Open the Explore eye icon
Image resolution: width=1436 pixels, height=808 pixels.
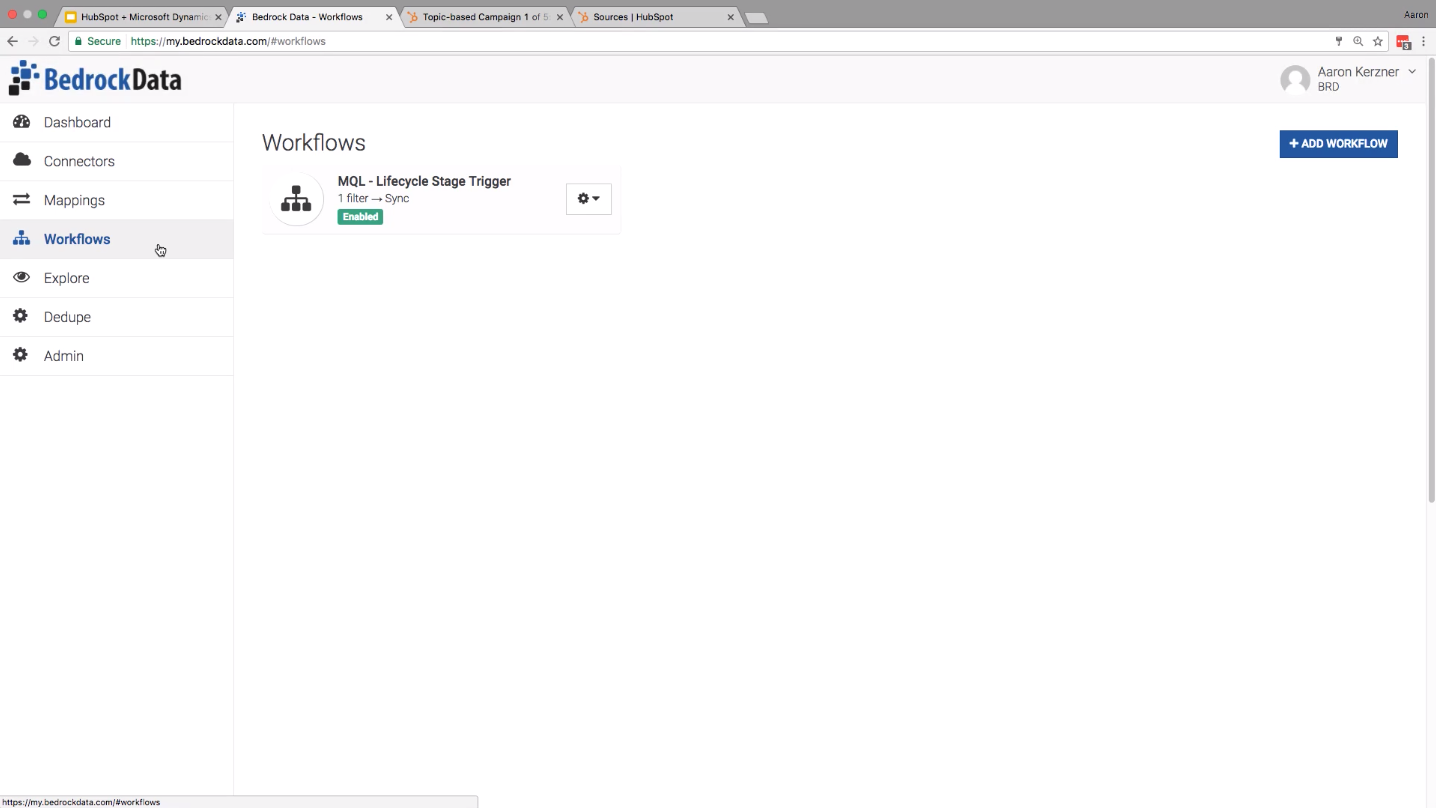click(21, 277)
